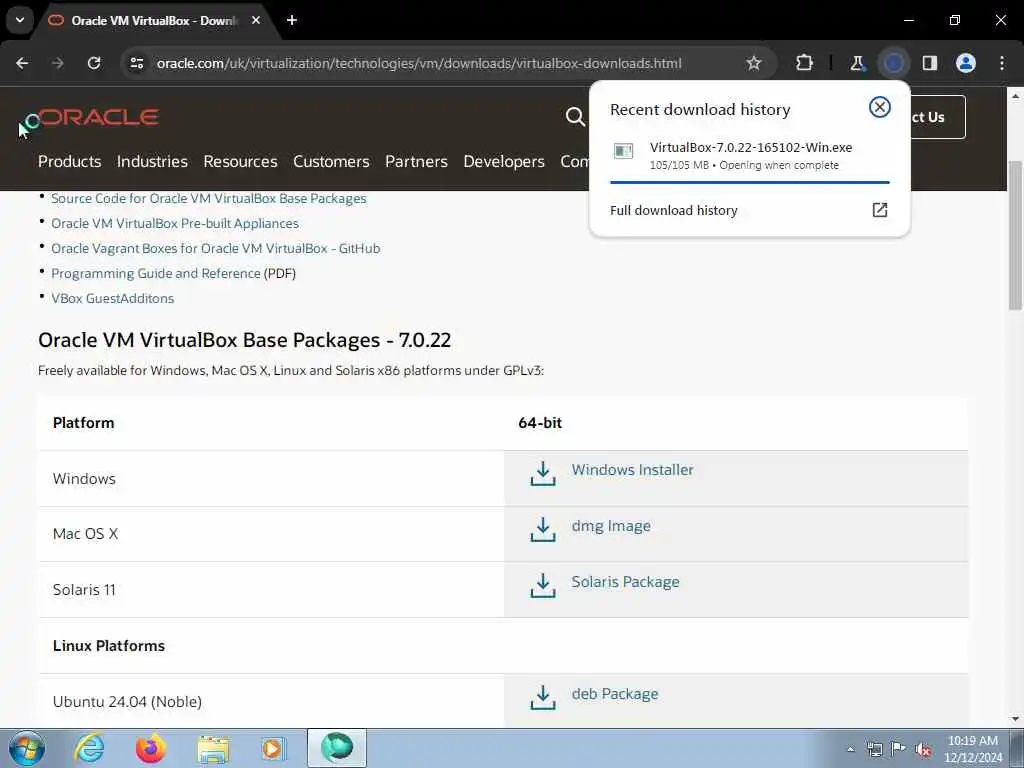Open the Extensions puzzle icon
Image resolution: width=1024 pixels, height=768 pixels.
pyautogui.click(x=805, y=63)
